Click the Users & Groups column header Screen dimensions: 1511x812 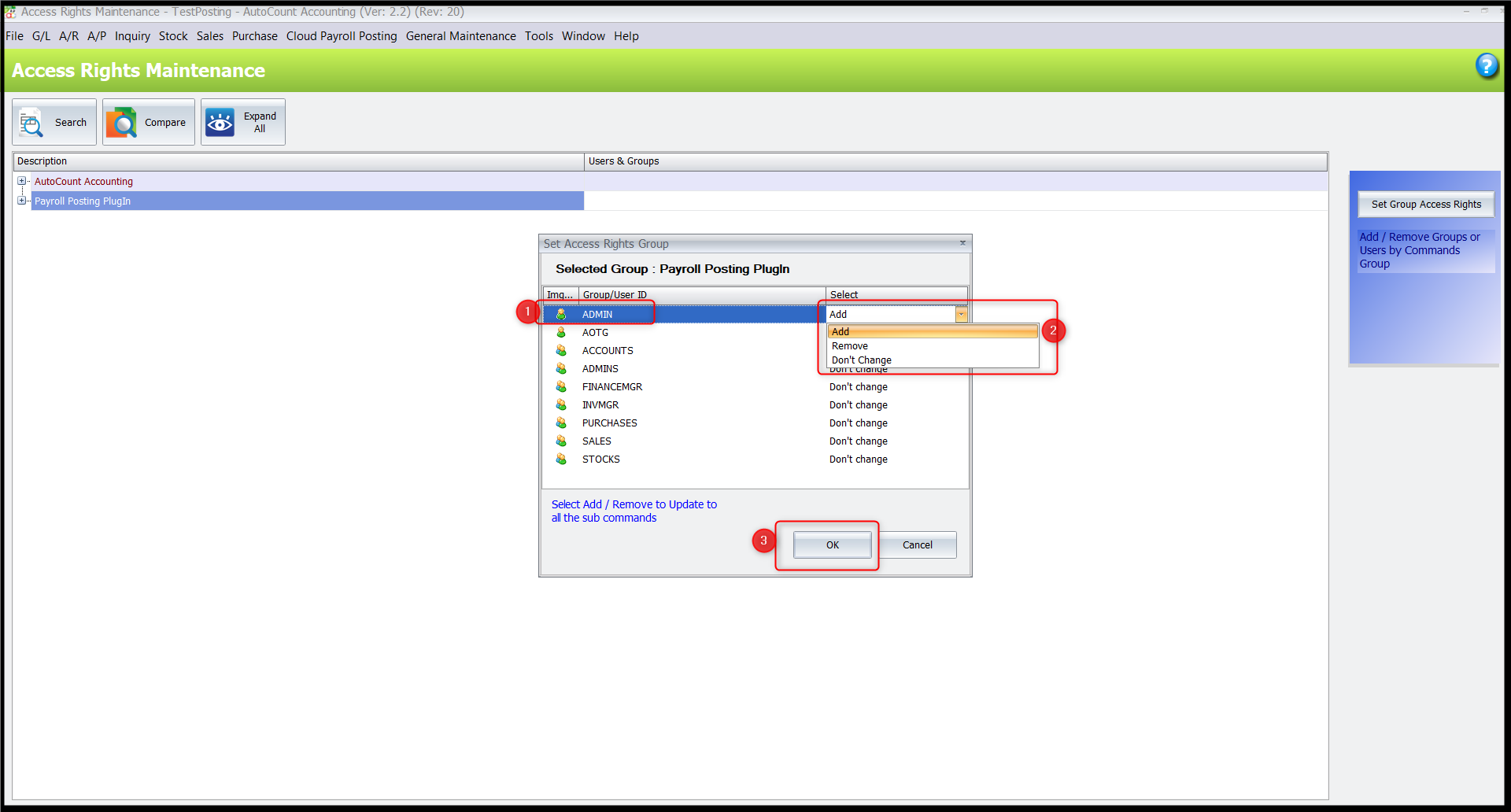pyautogui.click(x=955, y=161)
